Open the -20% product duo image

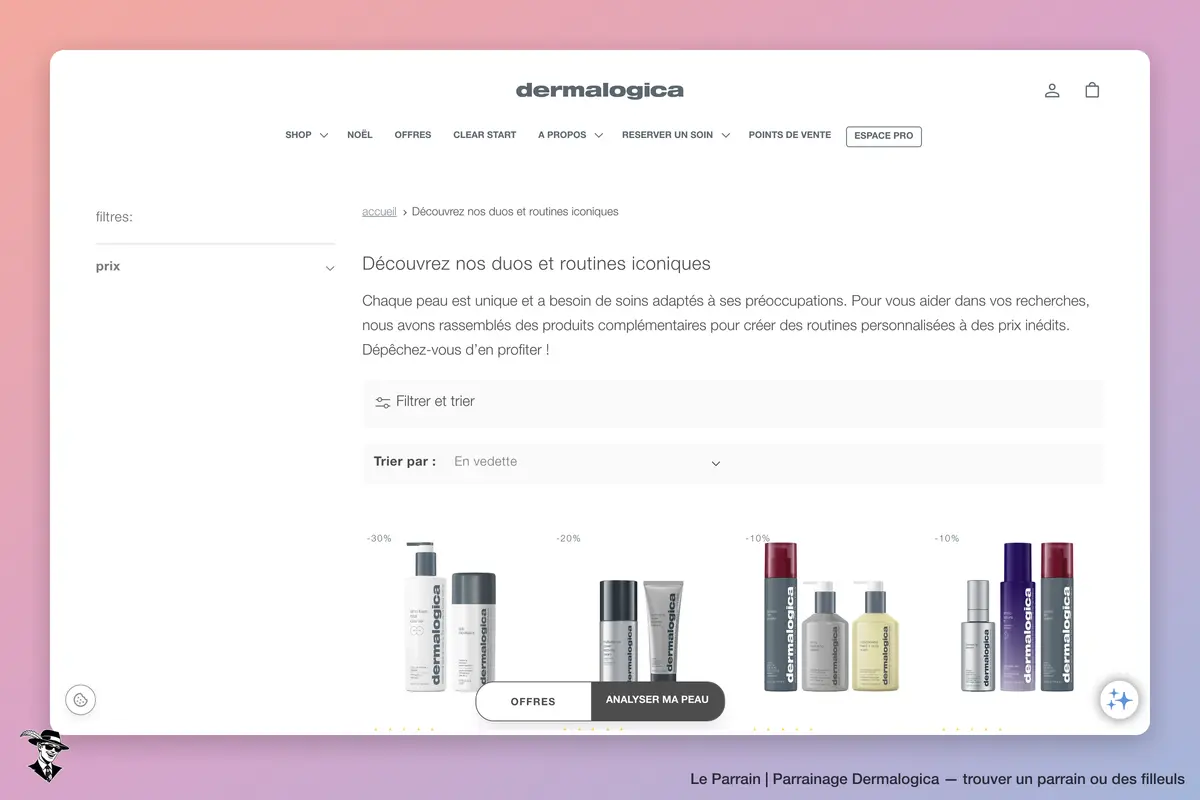tap(640, 630)
